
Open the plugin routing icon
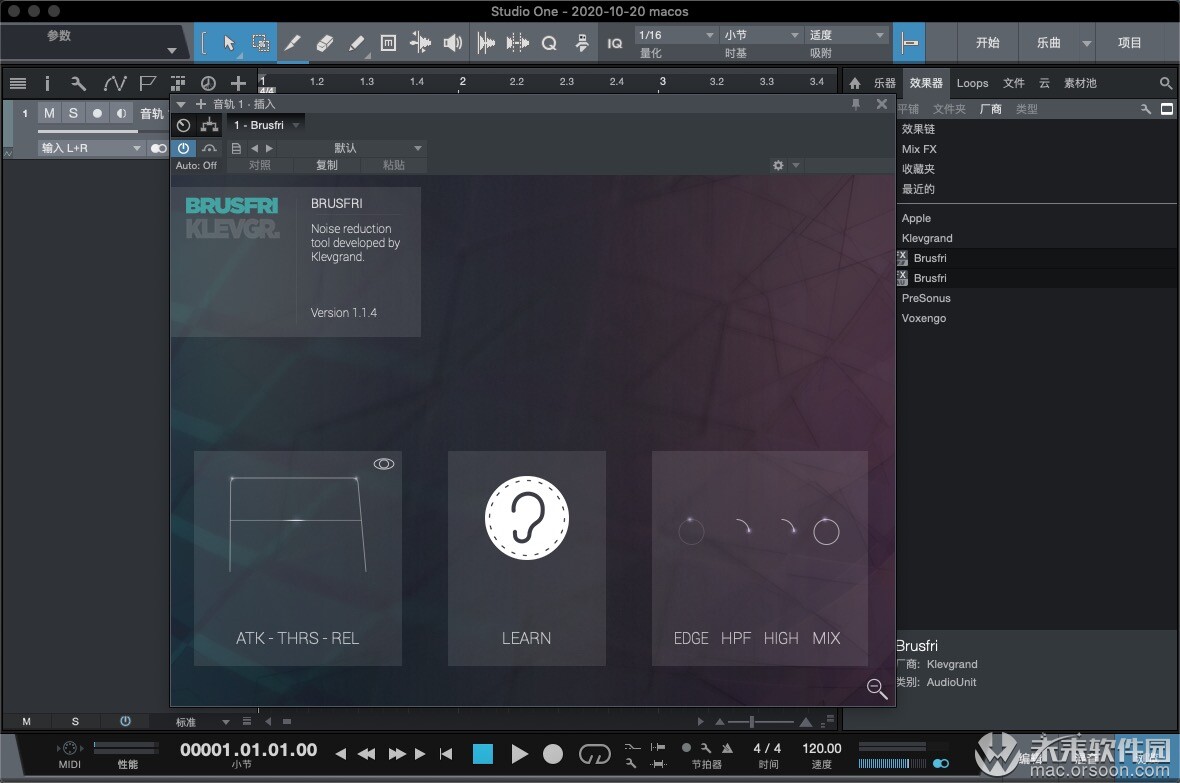[x=209, y=125]
